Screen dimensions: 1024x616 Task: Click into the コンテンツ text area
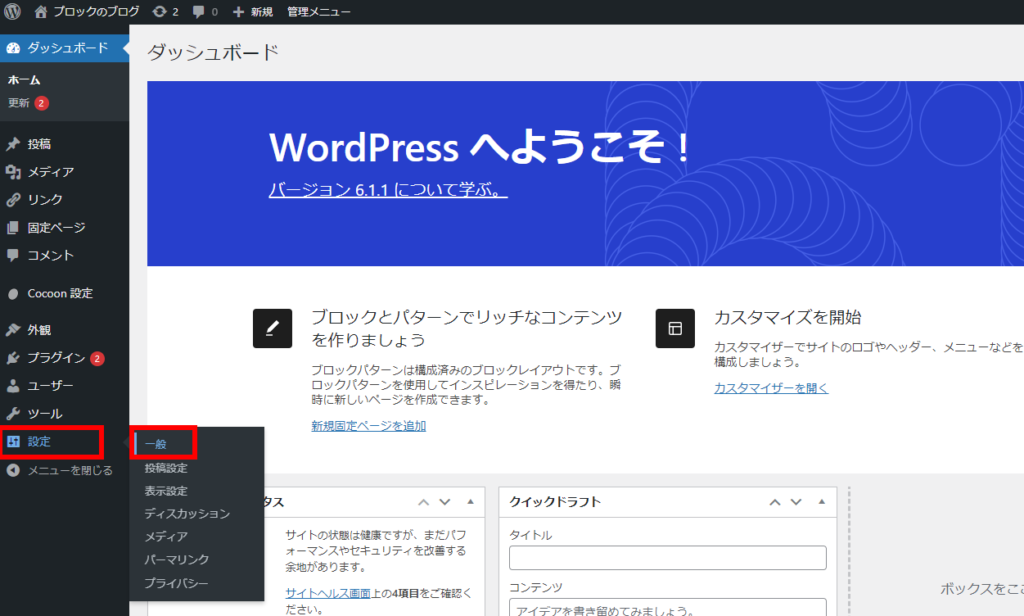tap(667, 608)
